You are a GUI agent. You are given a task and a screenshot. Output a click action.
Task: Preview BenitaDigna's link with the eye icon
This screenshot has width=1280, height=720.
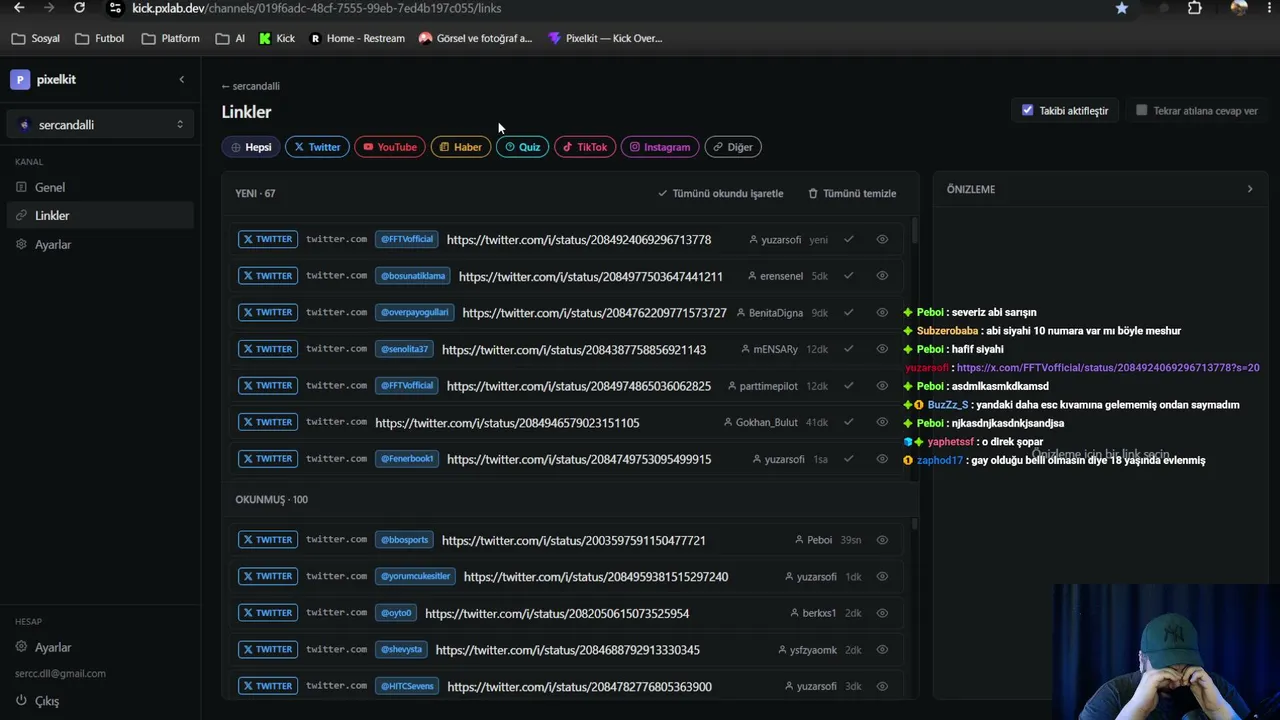[x=882, y=313]
